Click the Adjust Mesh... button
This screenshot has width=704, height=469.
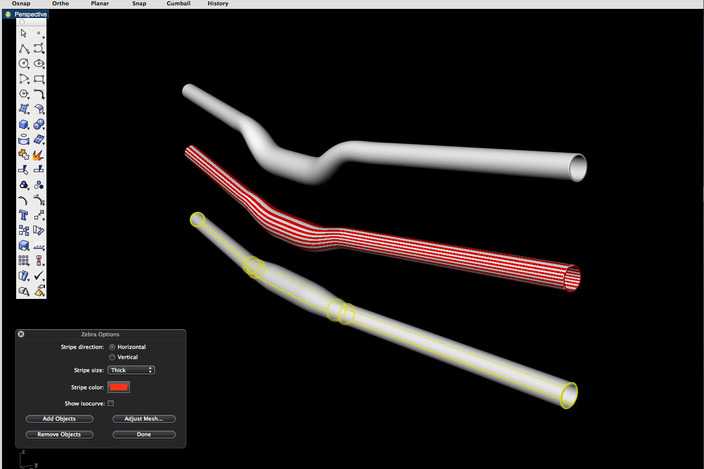pyautogui.click(x=144, y=419)
